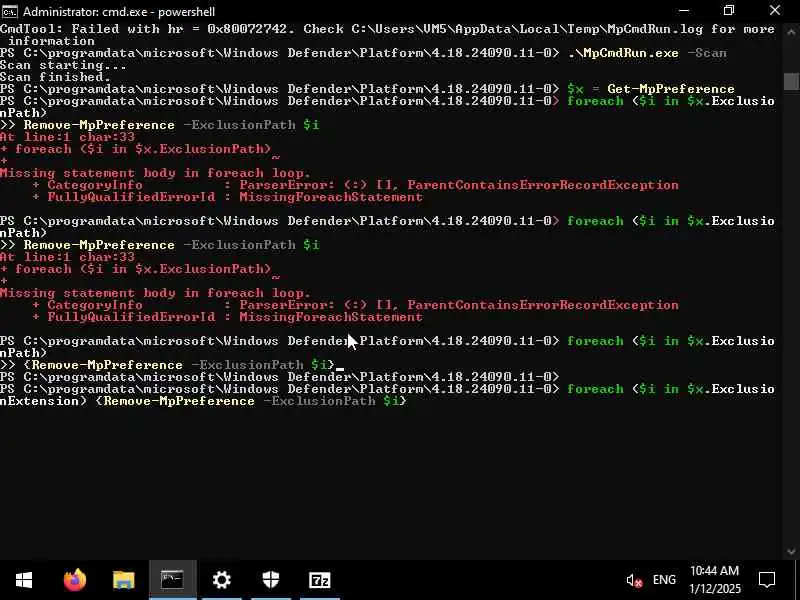Click the second "Missing statement body in foreach loop." error

155,293
